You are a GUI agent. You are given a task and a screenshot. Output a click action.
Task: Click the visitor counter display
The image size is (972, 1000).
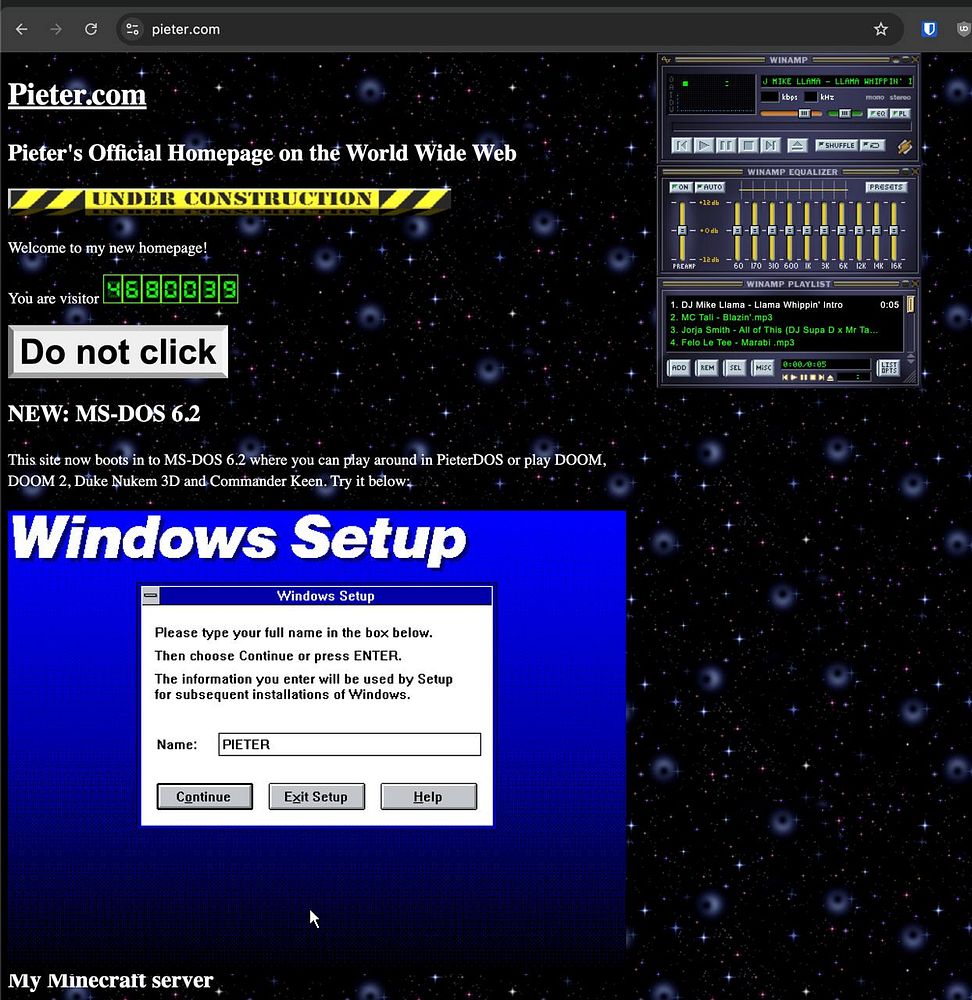coord(170,290)
